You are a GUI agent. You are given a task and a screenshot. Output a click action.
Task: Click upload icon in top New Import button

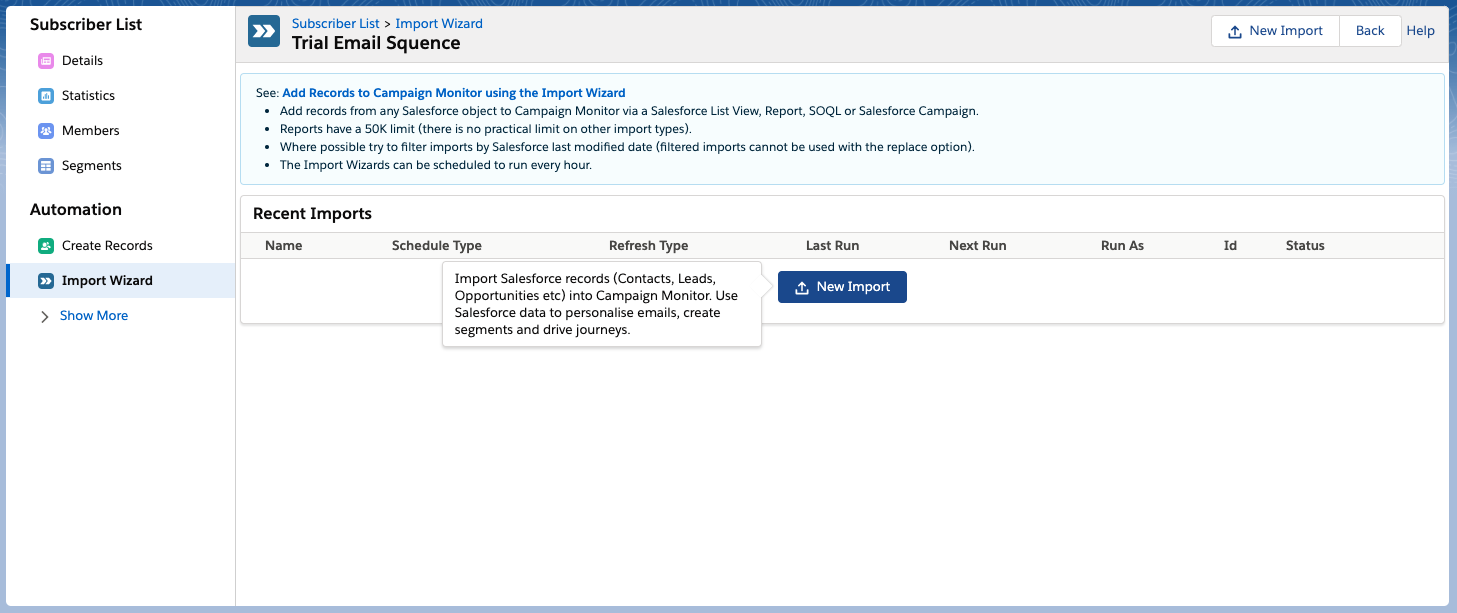click(1235, 31)
